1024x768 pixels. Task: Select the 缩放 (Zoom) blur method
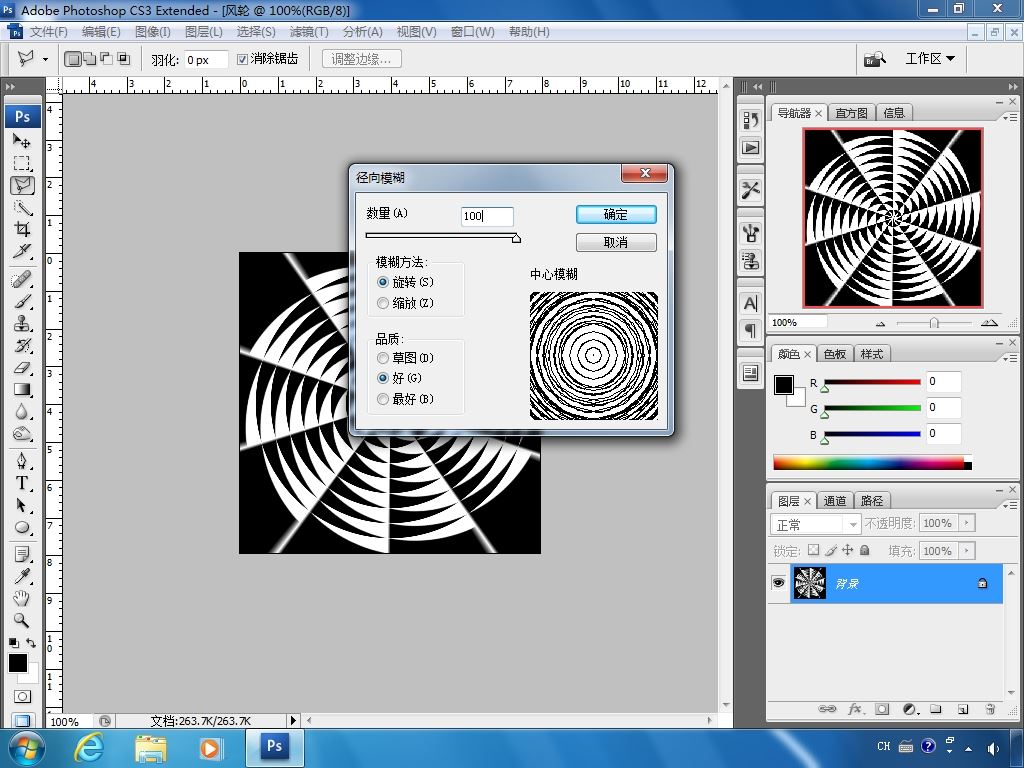[383, 303]
